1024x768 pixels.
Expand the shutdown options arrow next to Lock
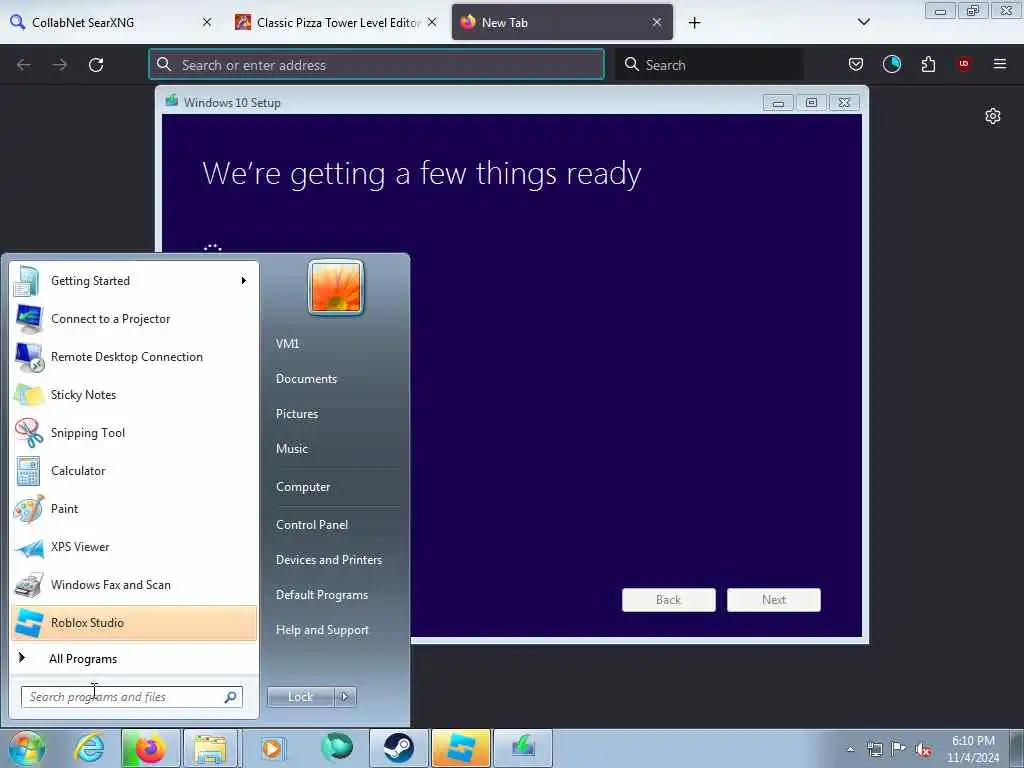coord(345,697)
